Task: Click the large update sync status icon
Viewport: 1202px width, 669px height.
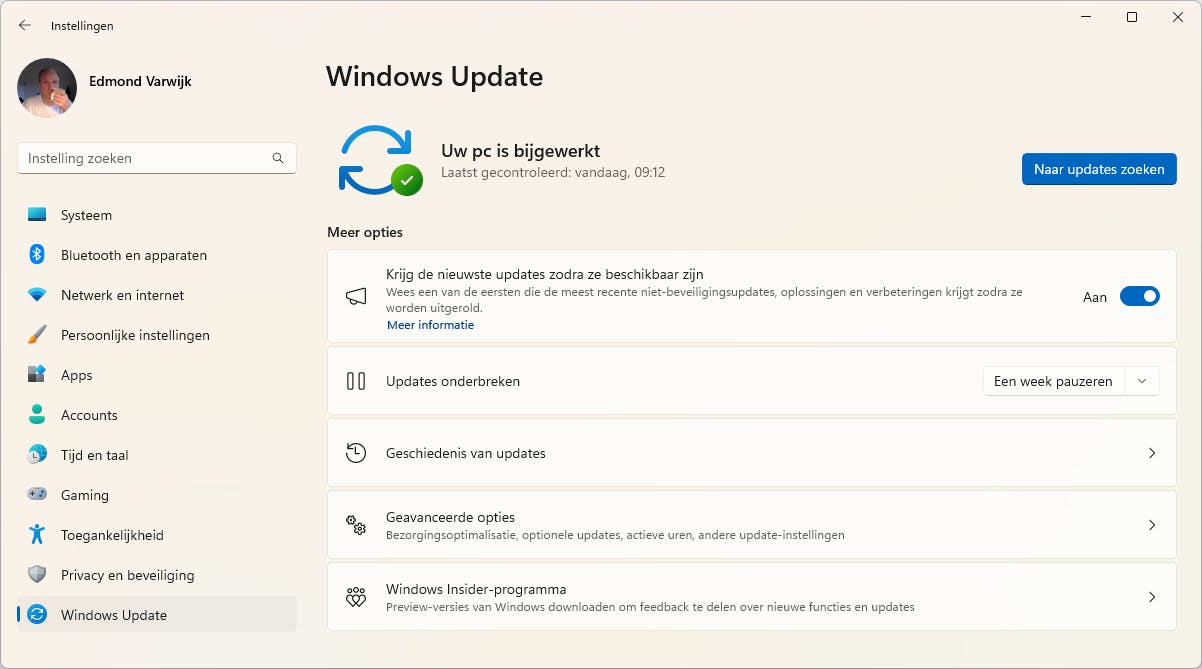Action: coord(380,160)
